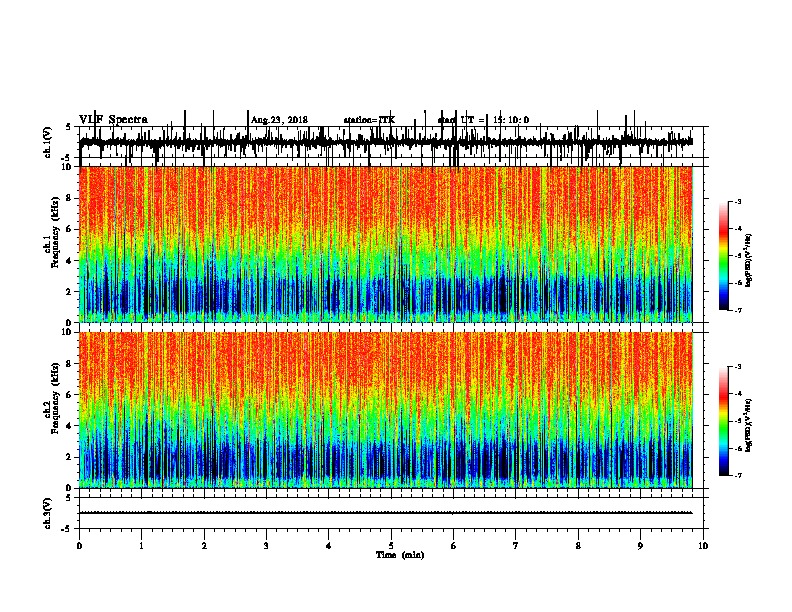Image resolution: width=792 pixels, height=612 pixels.
Task: Click the "-5" value on ch.2 colorbar
Action: (738, 421)
